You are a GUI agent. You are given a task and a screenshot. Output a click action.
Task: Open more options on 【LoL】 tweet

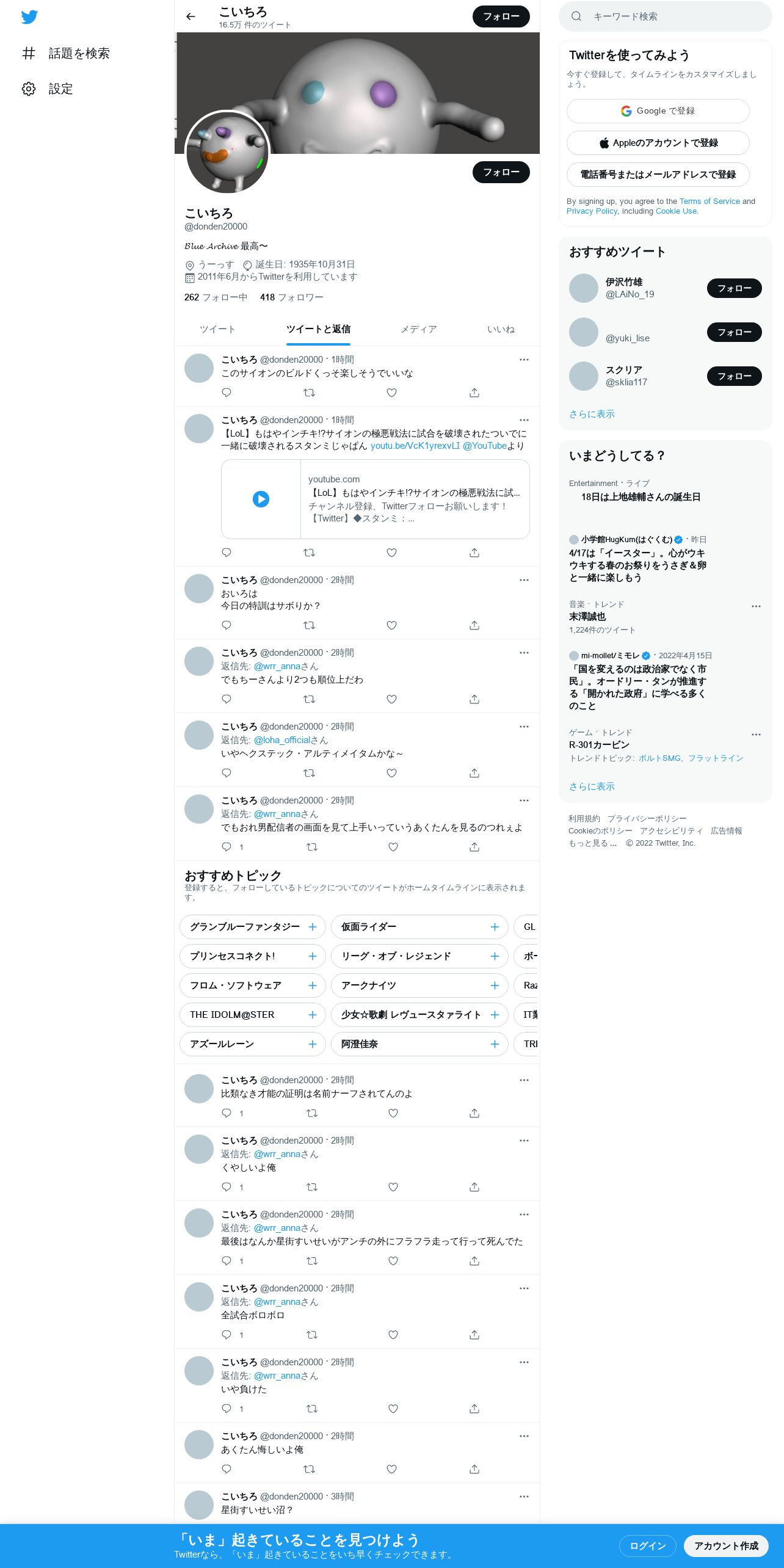point(524,420)
